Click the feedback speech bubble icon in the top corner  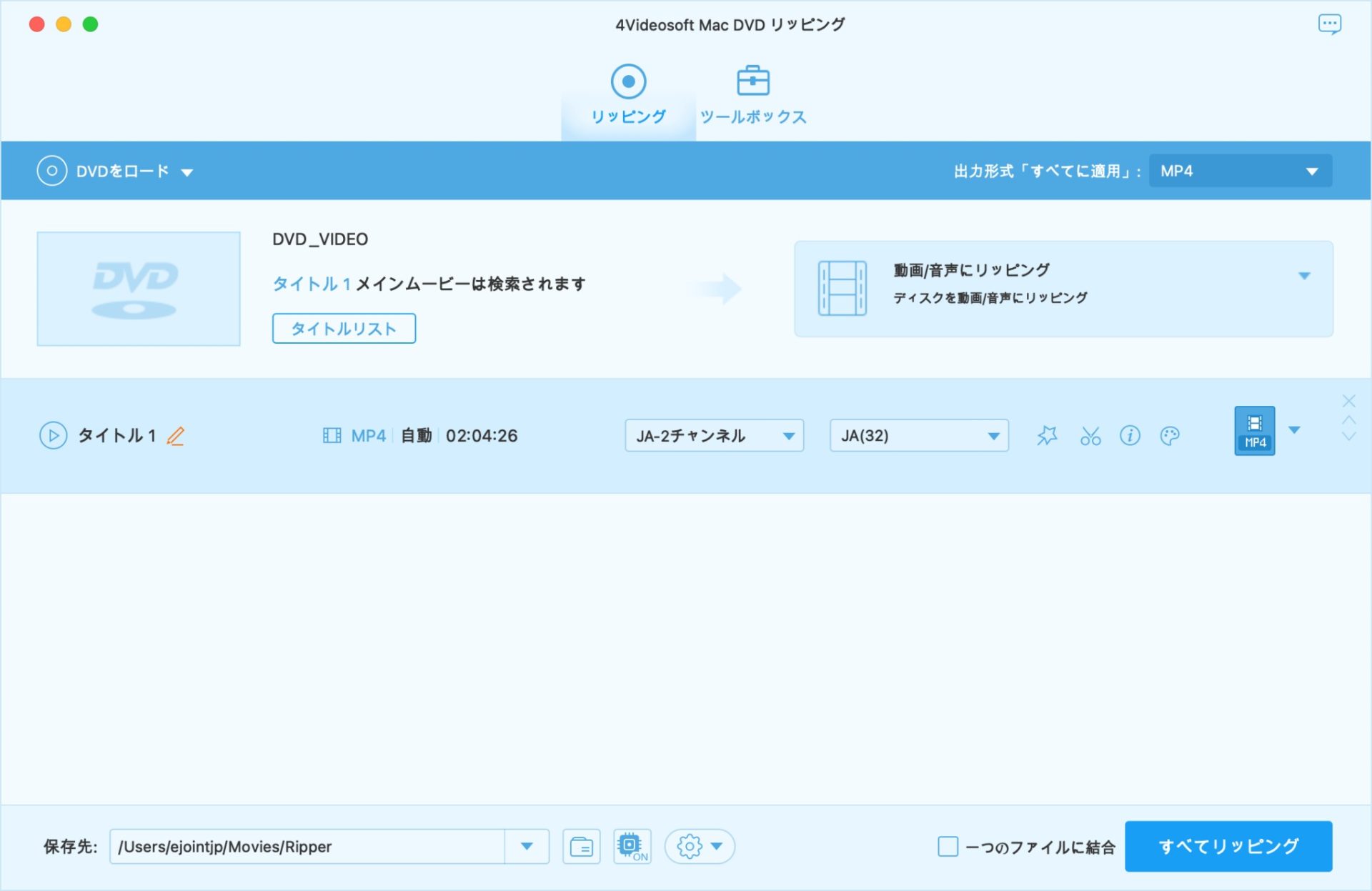1330,24
